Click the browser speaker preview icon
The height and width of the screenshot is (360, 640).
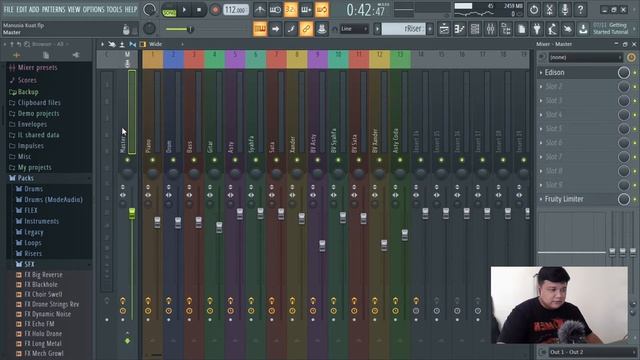click(x=76, y=55)
